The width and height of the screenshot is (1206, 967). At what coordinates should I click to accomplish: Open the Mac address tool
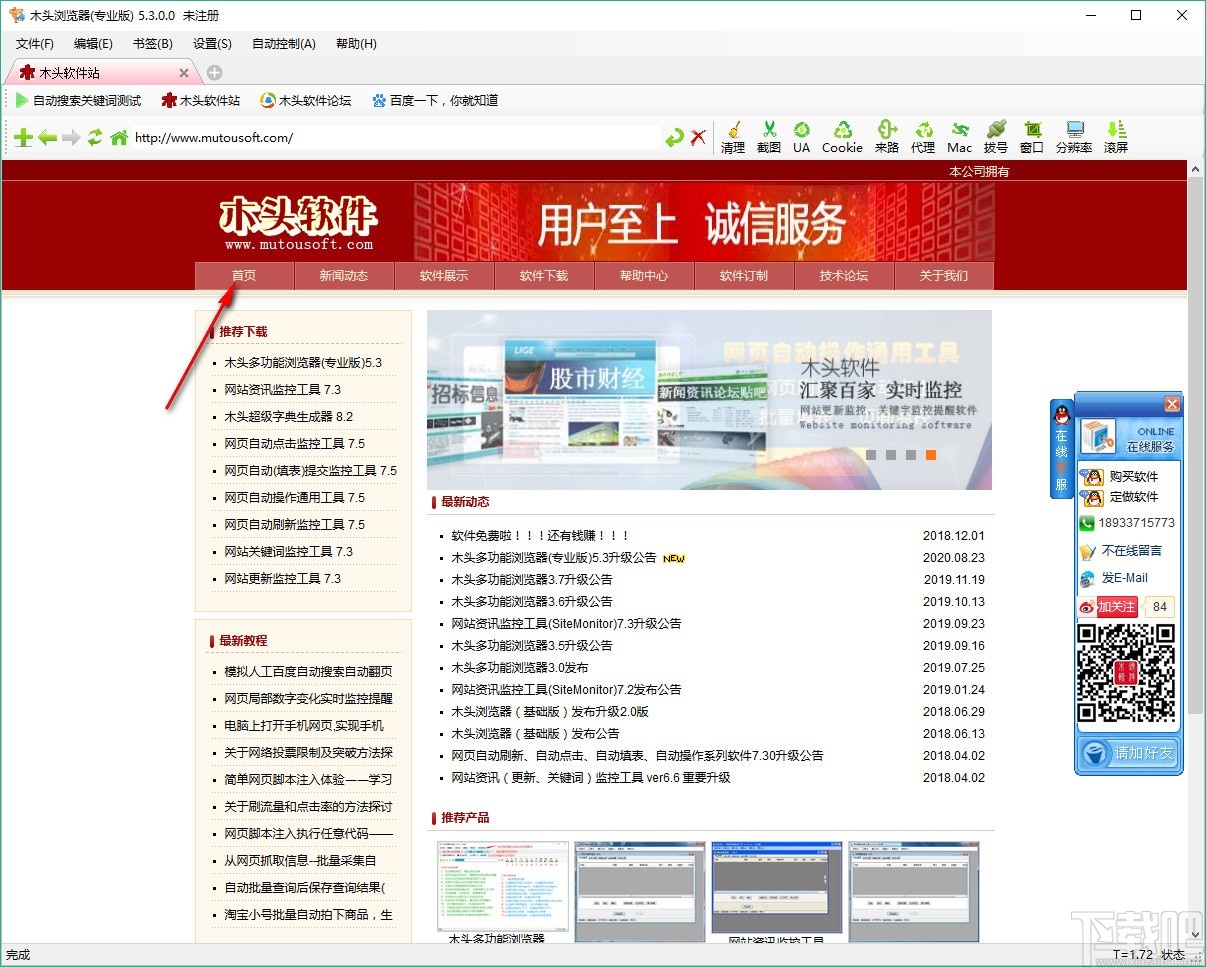click(960, 137)
